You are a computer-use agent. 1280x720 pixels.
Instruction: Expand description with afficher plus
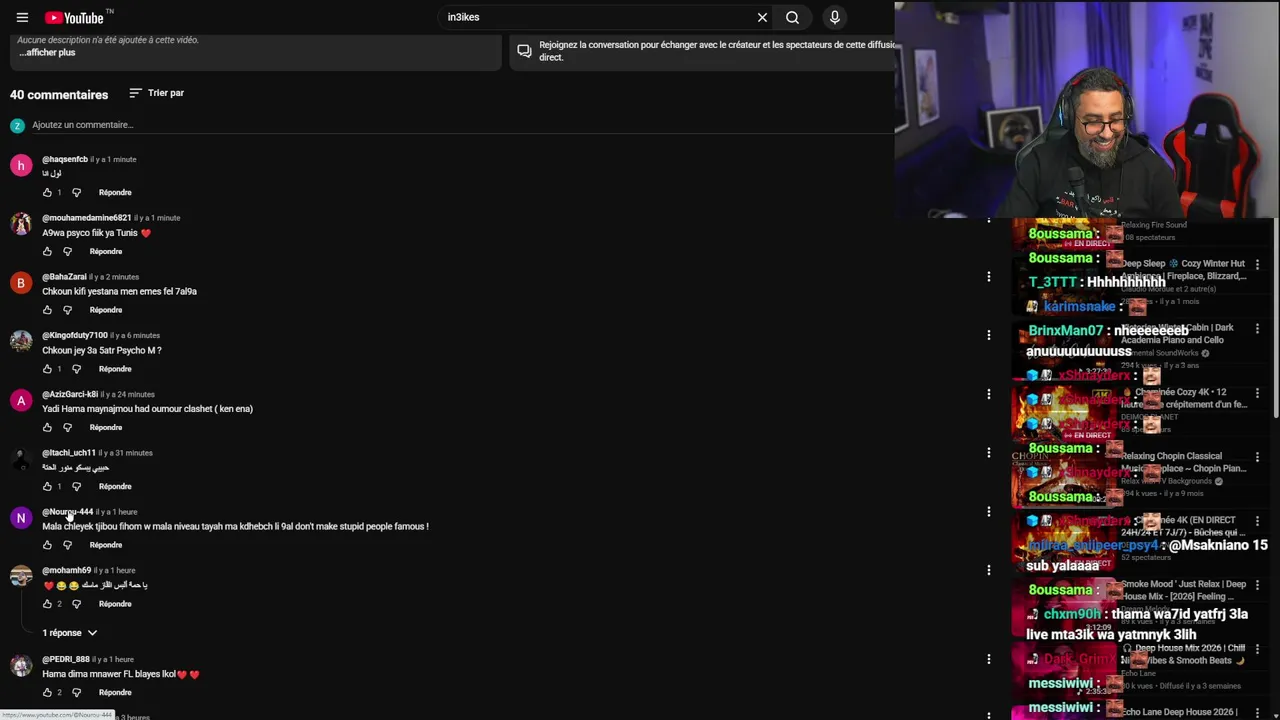46,52
